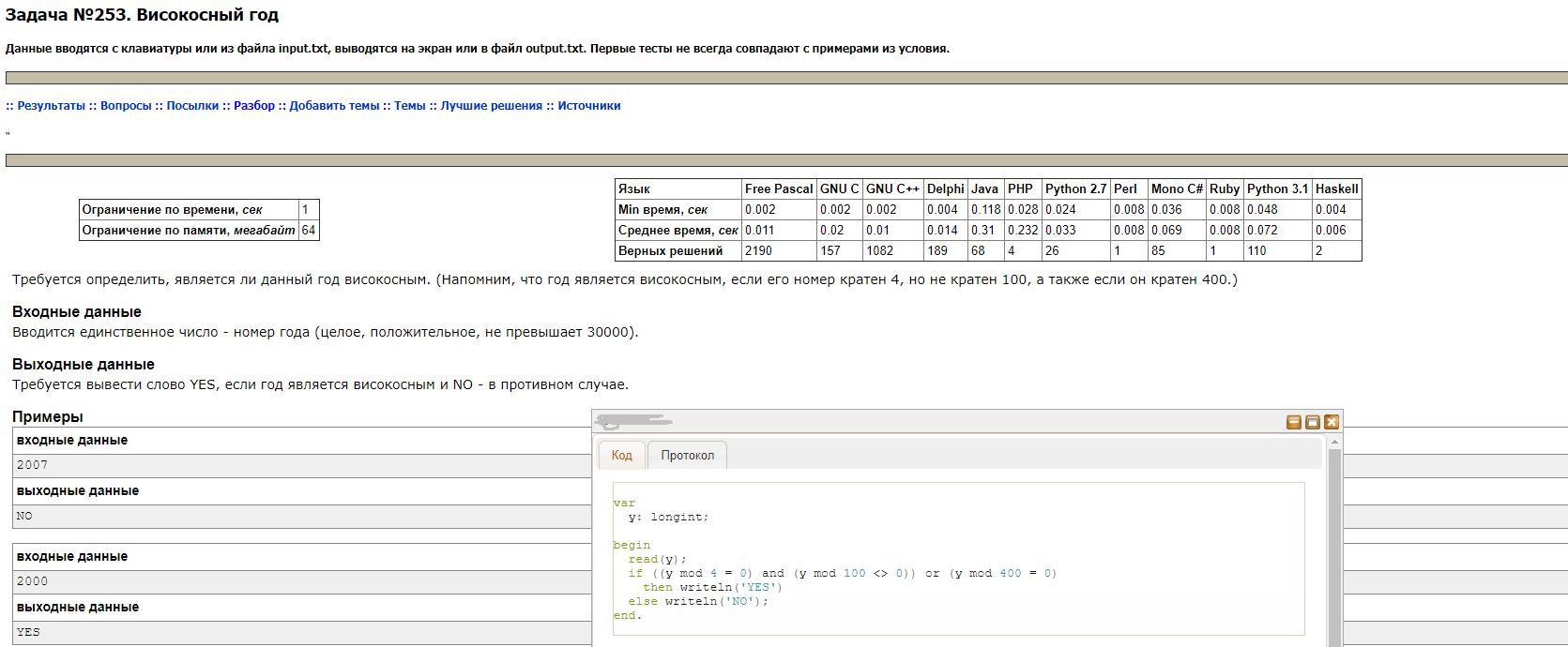
Task: Close the code popup window
Action: pos(1331,422)
